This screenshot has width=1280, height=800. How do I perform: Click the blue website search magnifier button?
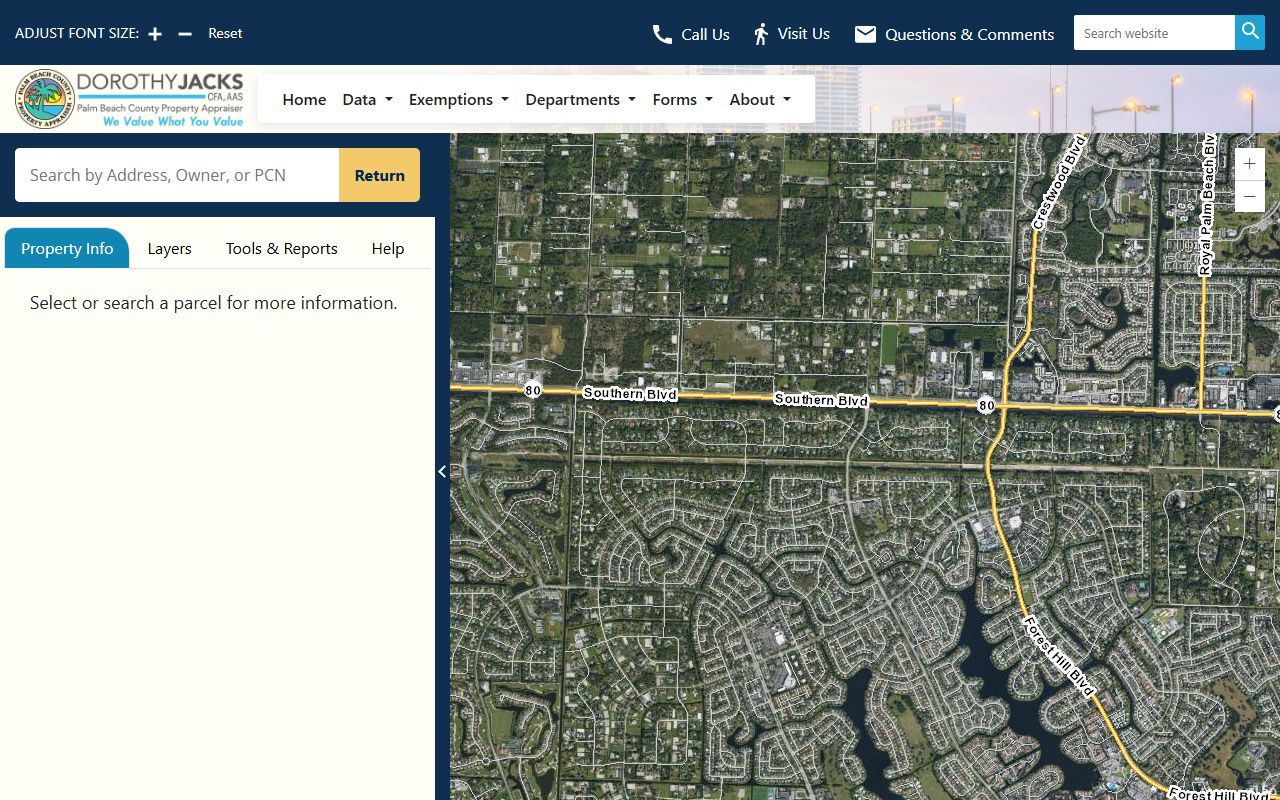click(1250, 32)
